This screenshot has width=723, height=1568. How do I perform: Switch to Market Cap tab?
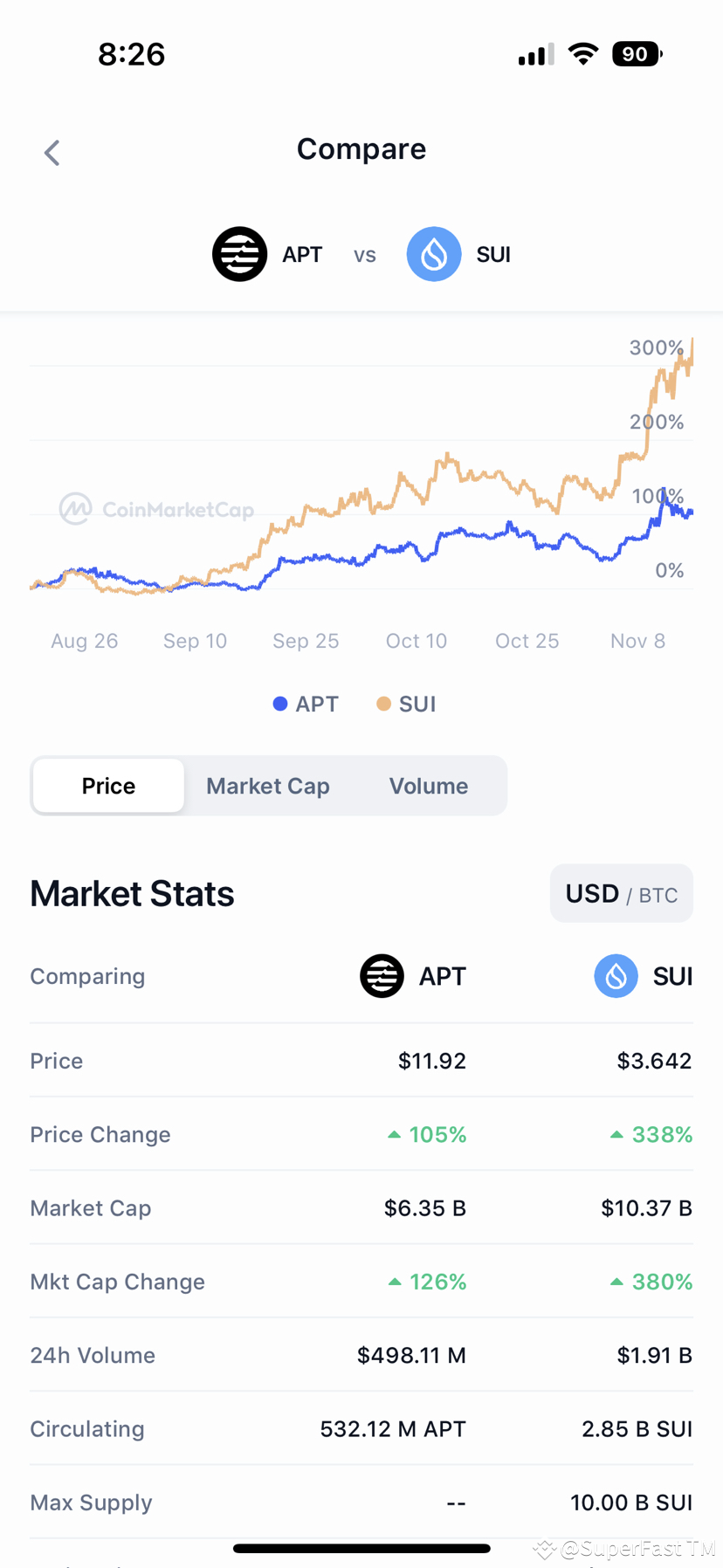coord(268,786)
